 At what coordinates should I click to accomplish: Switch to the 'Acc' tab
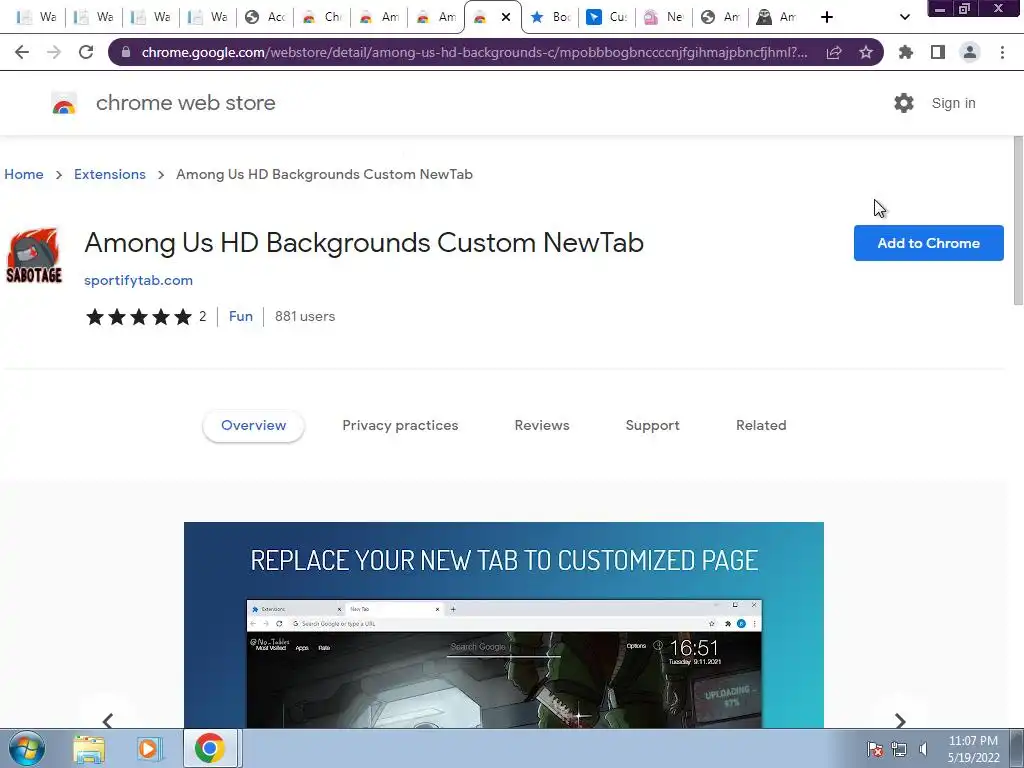[265, 17]
